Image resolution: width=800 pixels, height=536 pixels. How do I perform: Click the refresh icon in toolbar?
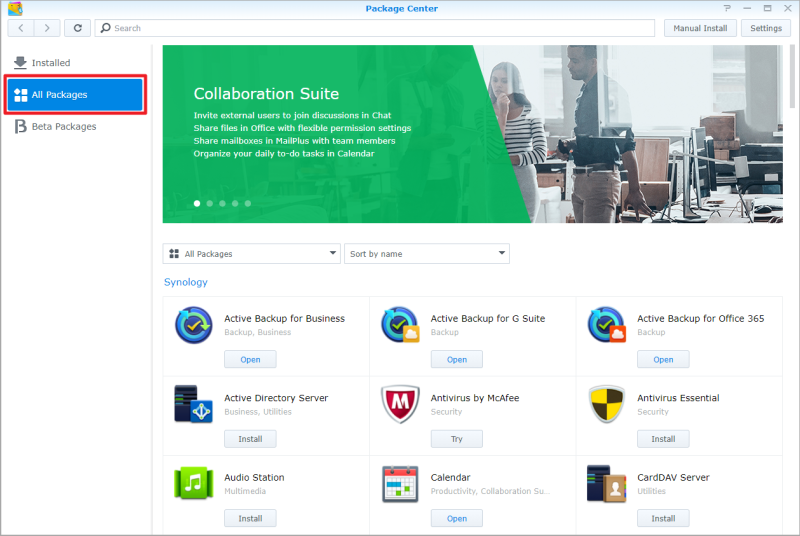[78, 28]
